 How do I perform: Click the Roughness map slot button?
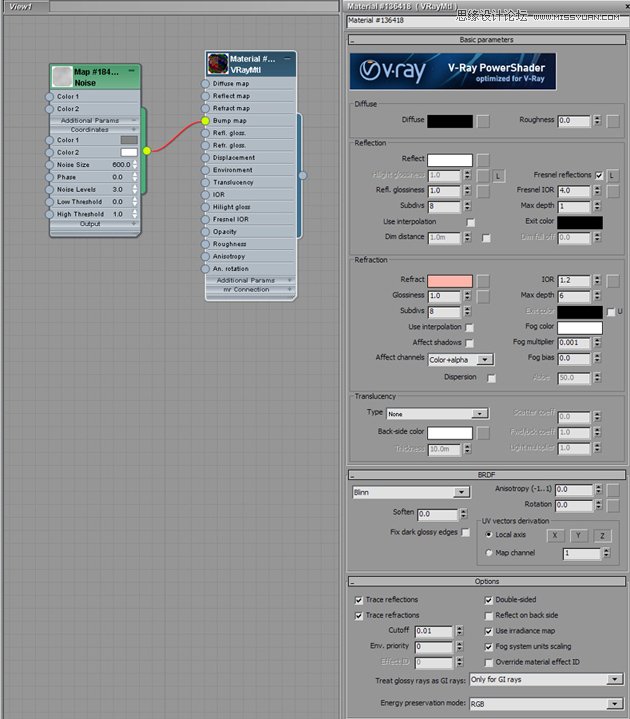click(613, 121)
